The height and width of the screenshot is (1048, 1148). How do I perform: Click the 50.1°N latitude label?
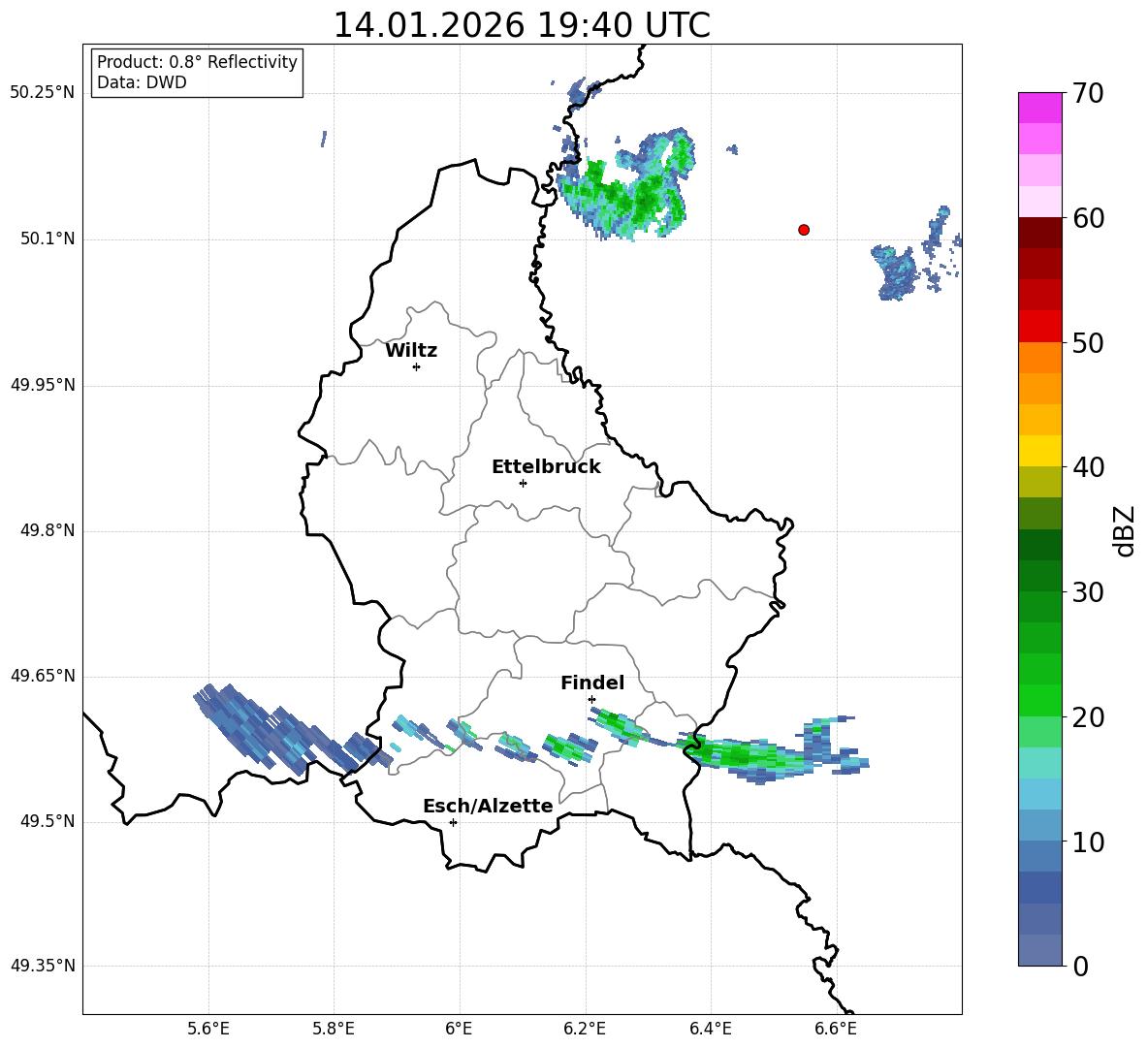(48, 238)
